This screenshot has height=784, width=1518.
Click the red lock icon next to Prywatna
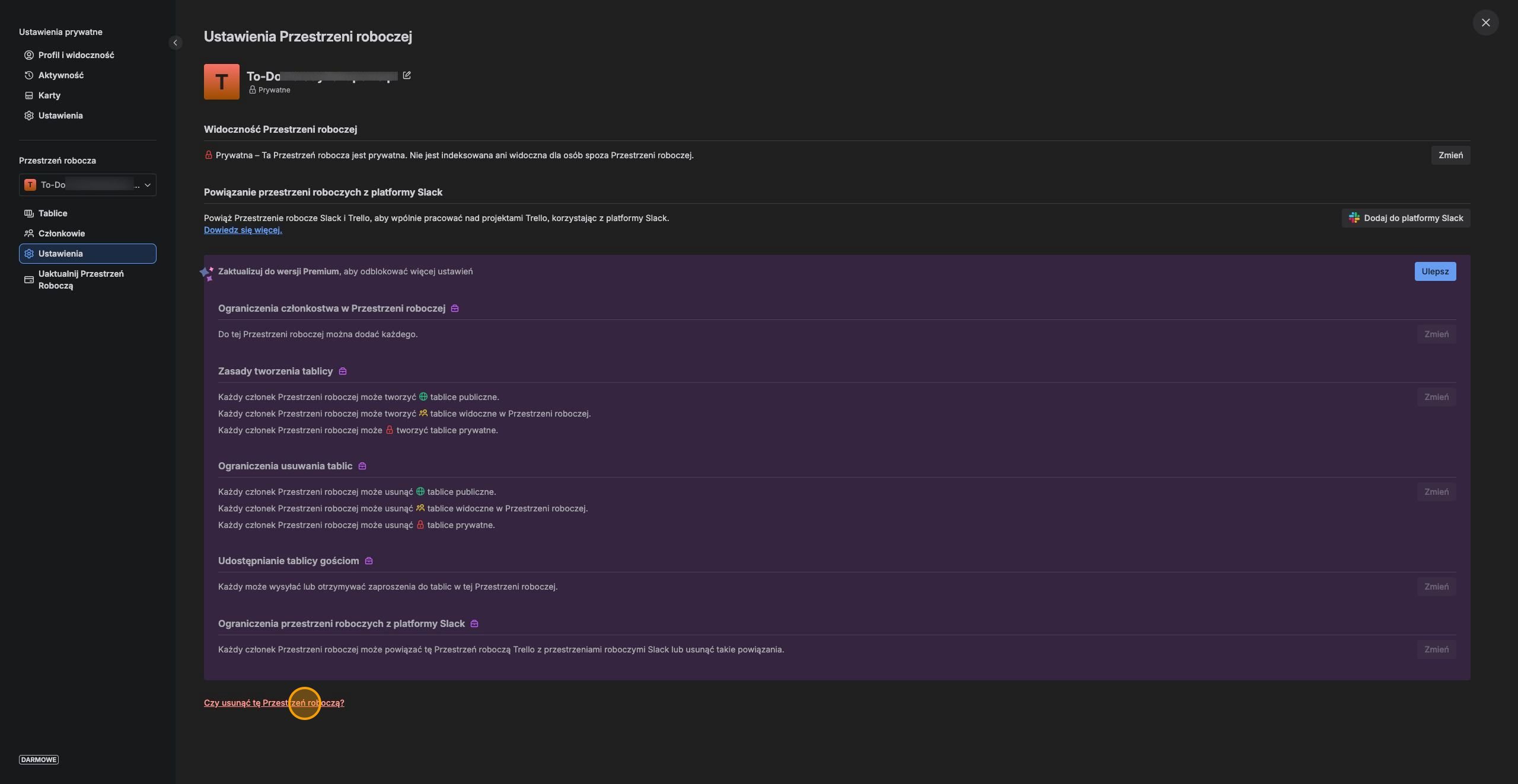[x=209, y=155]
